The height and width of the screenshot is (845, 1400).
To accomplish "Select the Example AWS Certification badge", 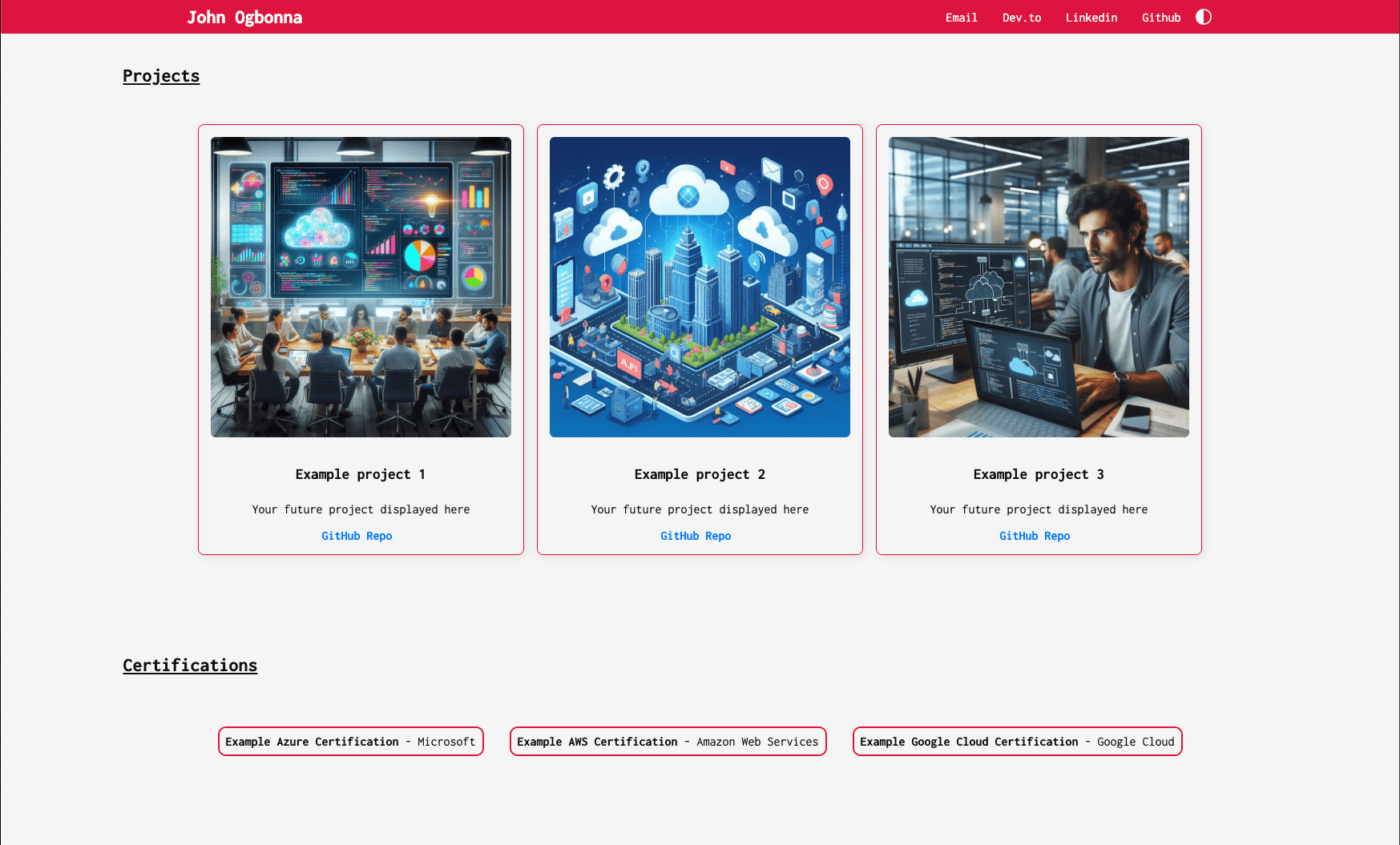I will (668, 742).
